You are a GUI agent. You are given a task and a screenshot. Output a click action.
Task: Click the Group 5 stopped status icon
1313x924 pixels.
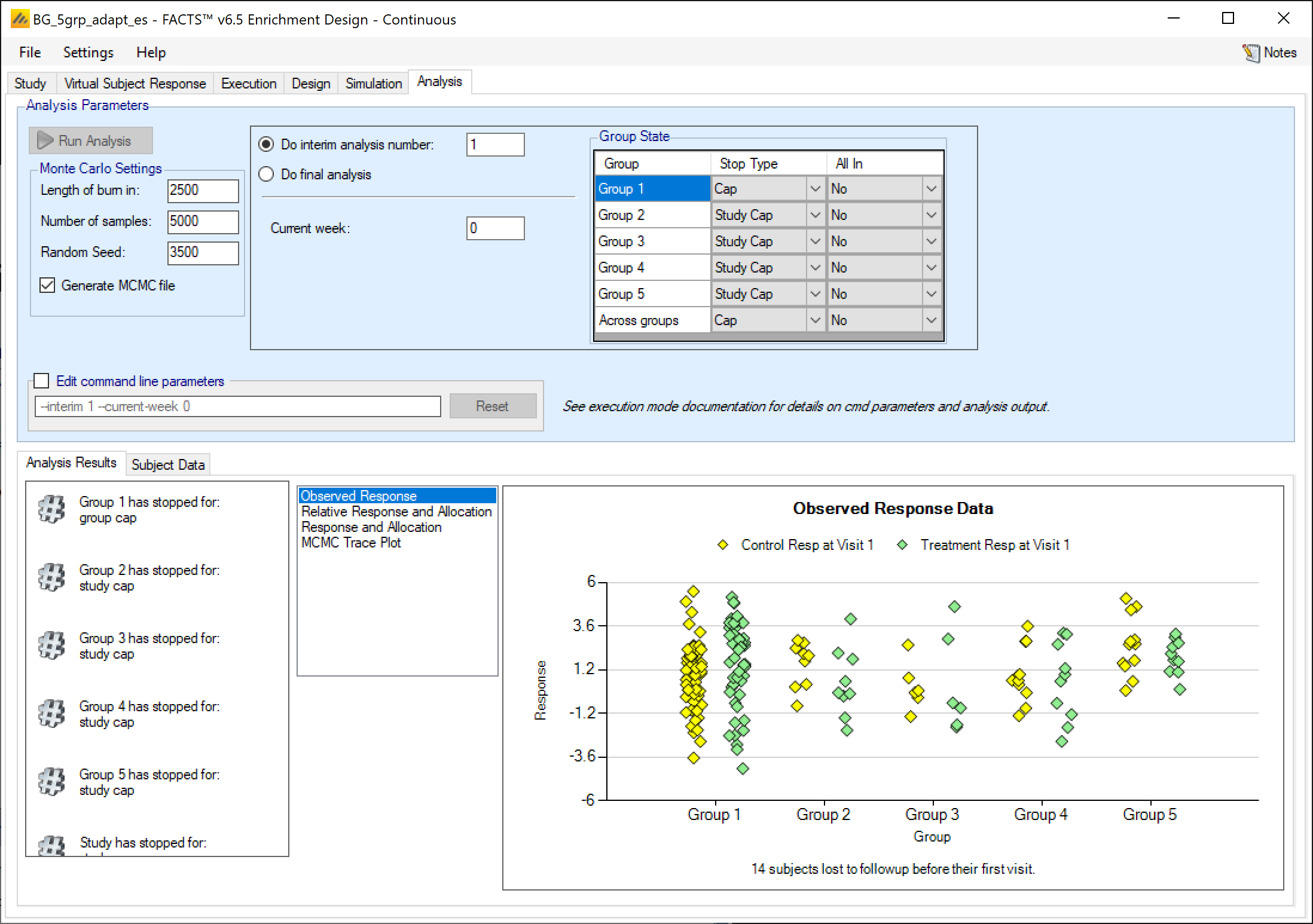(x=51, y=782)
